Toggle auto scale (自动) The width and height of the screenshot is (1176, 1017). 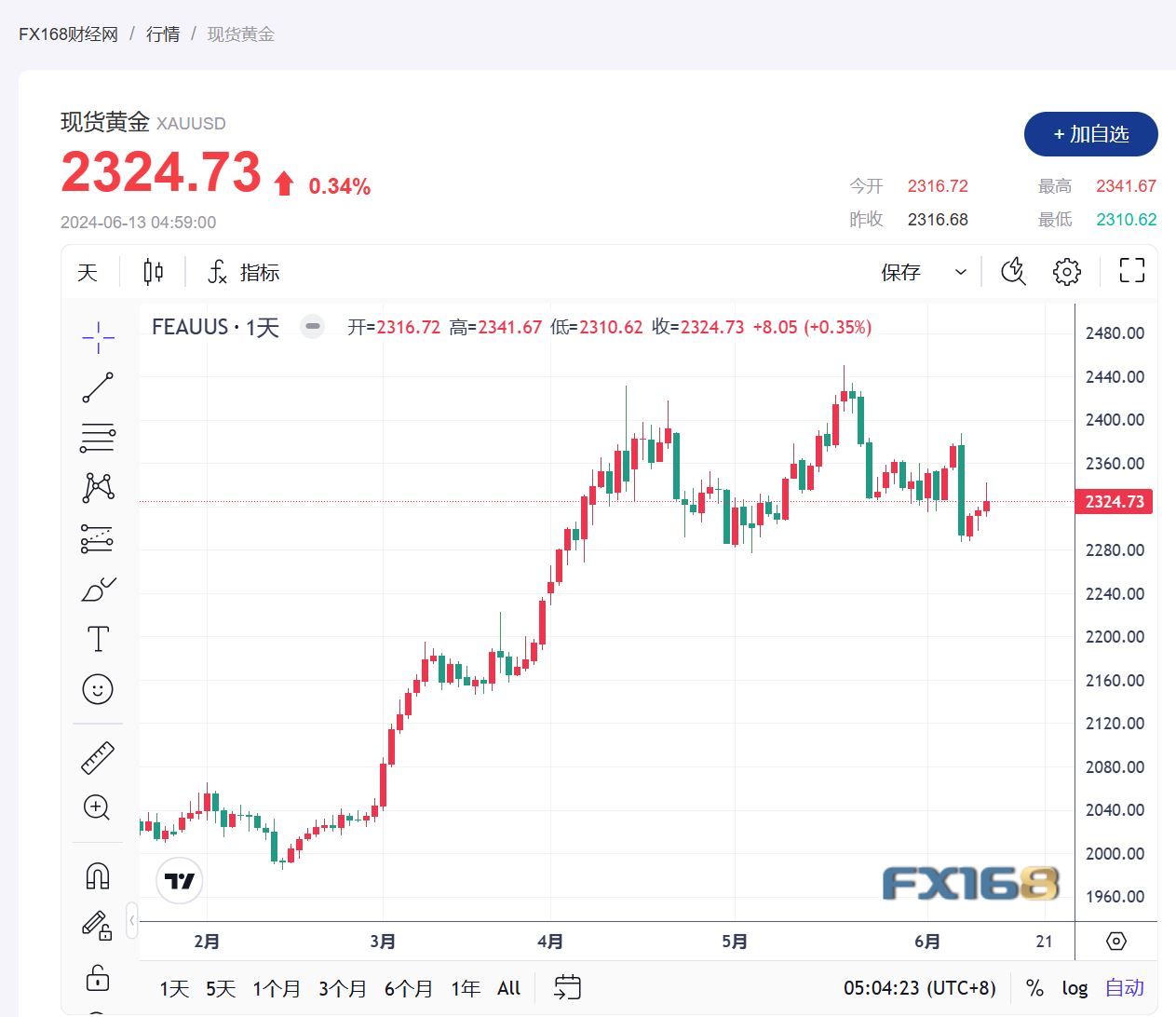(1124, 988)
